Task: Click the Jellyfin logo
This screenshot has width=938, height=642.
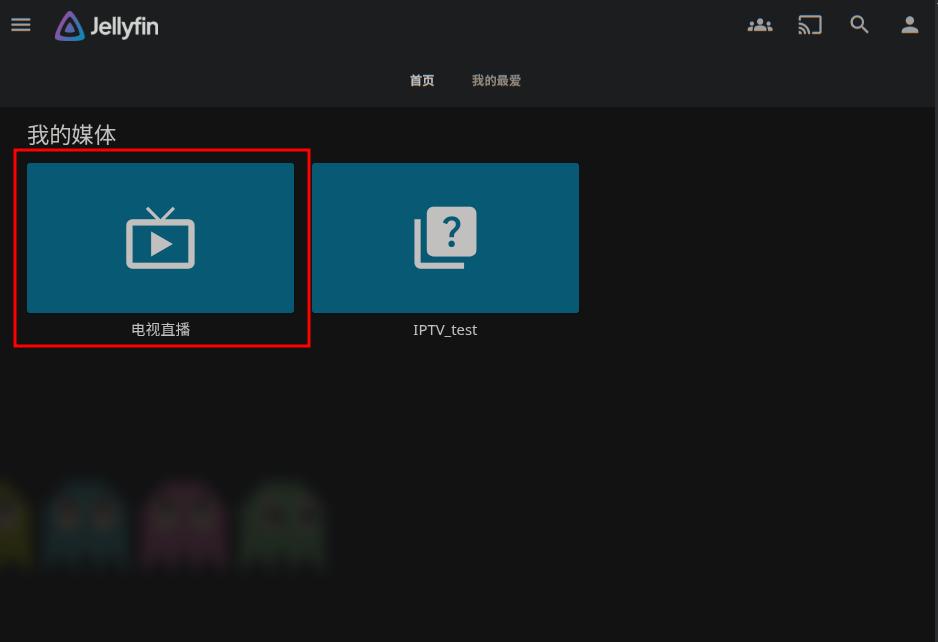Action: pos(106,26)
